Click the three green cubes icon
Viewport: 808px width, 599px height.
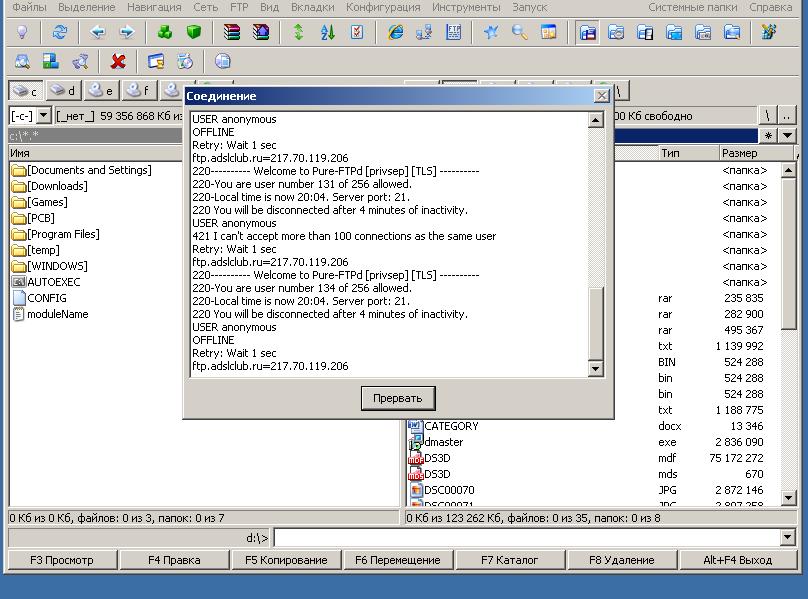[x=164, y=32]
